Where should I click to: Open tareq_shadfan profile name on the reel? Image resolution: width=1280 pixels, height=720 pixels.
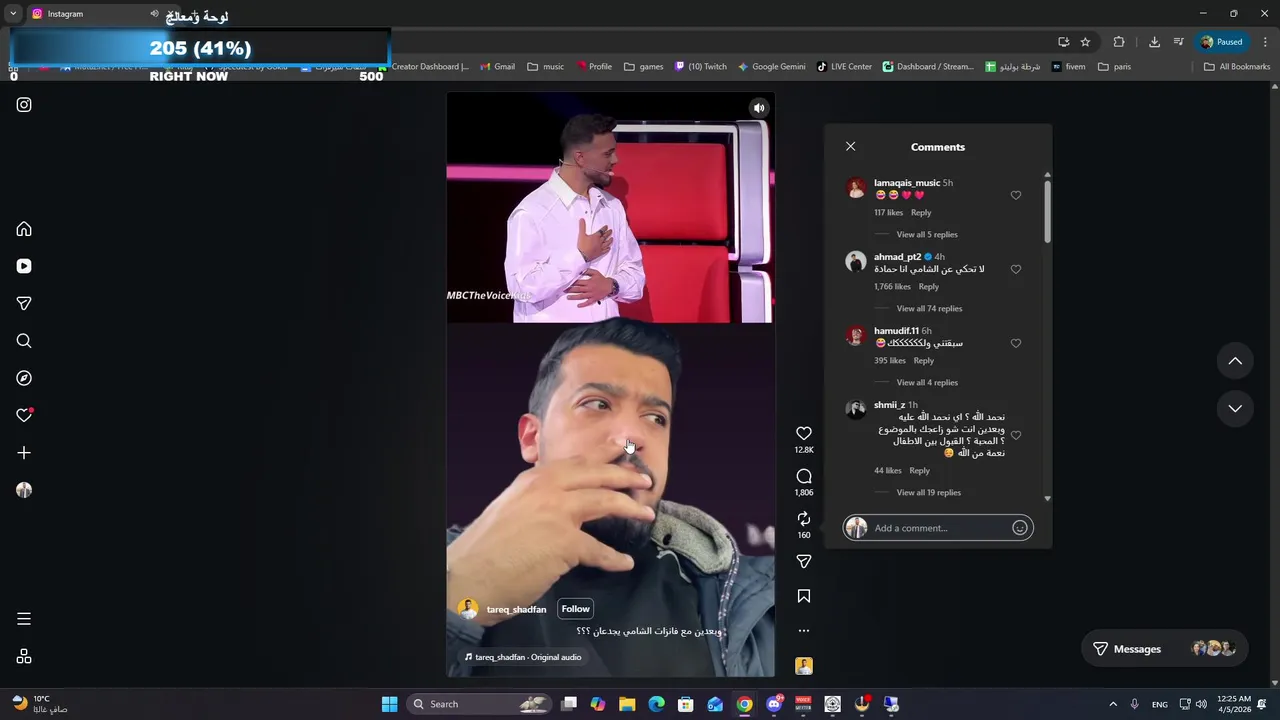516,609
